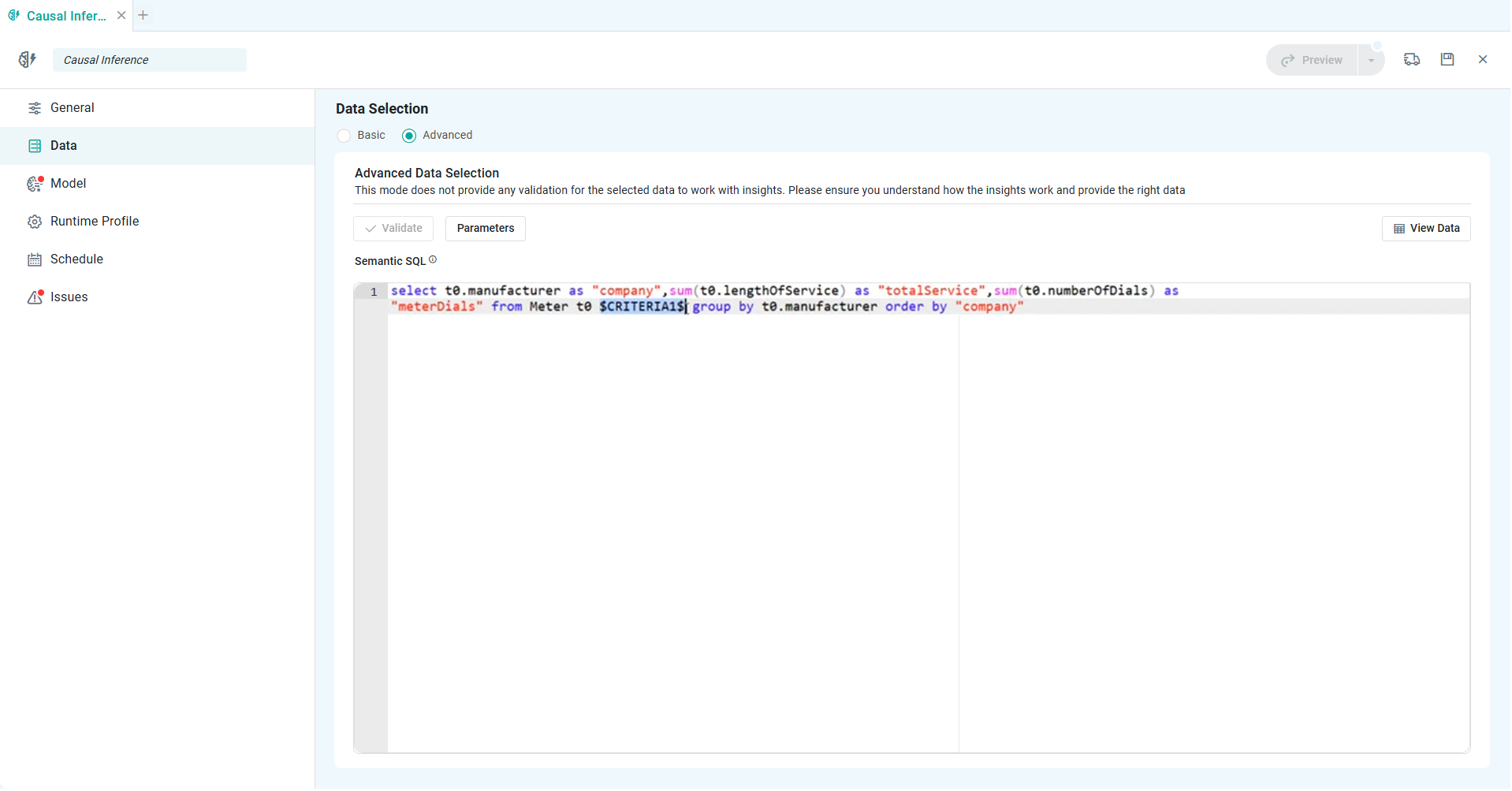Click the save disk icon
The height and width of the screenshot is (791, 1512).
(x=1447, y=60)
